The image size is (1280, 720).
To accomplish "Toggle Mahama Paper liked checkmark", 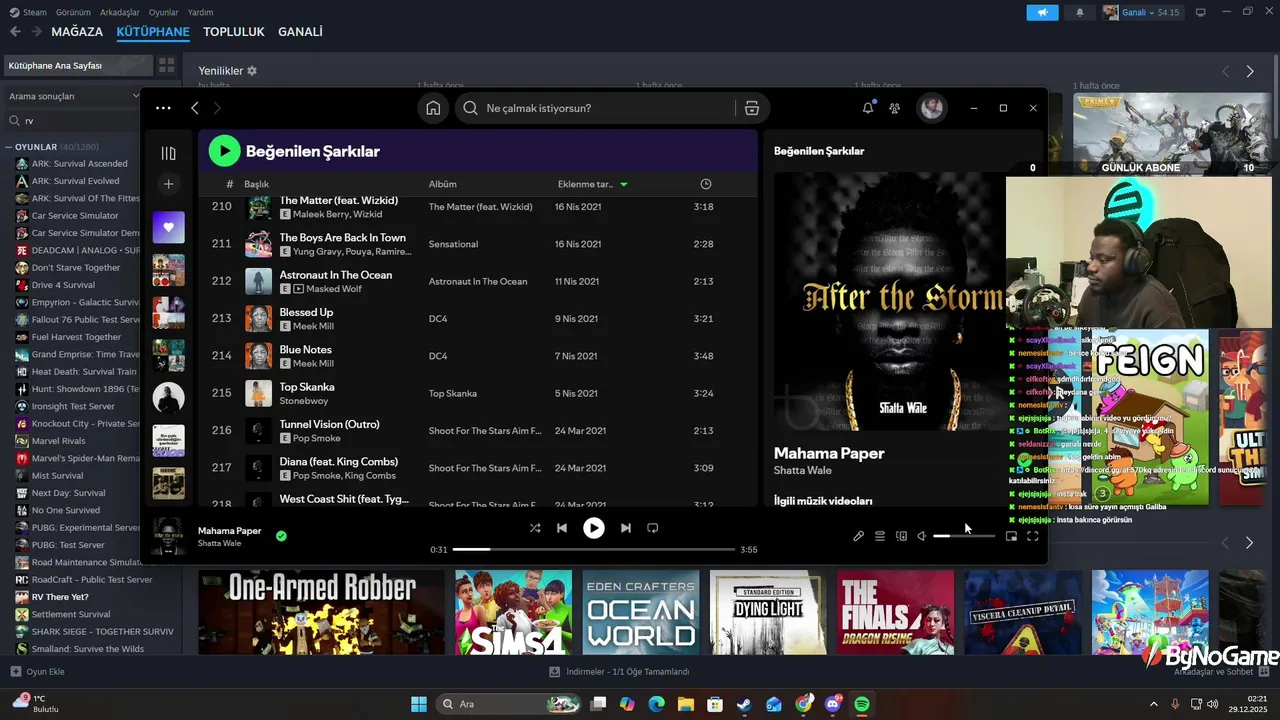I will 281,536.
